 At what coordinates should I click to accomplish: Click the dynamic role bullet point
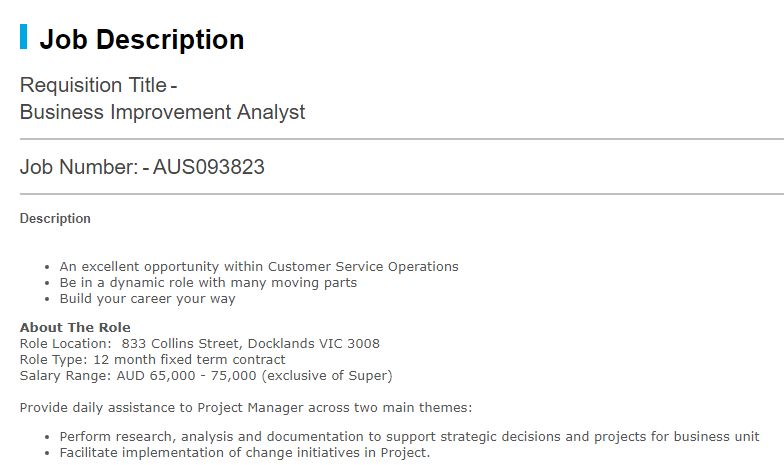point(208,282)
